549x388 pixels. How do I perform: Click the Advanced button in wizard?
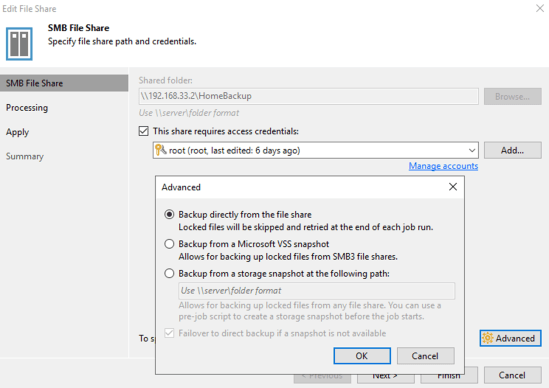(510, 338)
